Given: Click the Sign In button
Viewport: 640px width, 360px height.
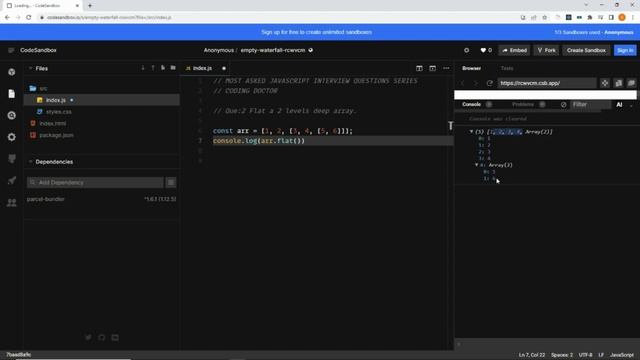Looking at the screenshot, I should tap(625, 50).
